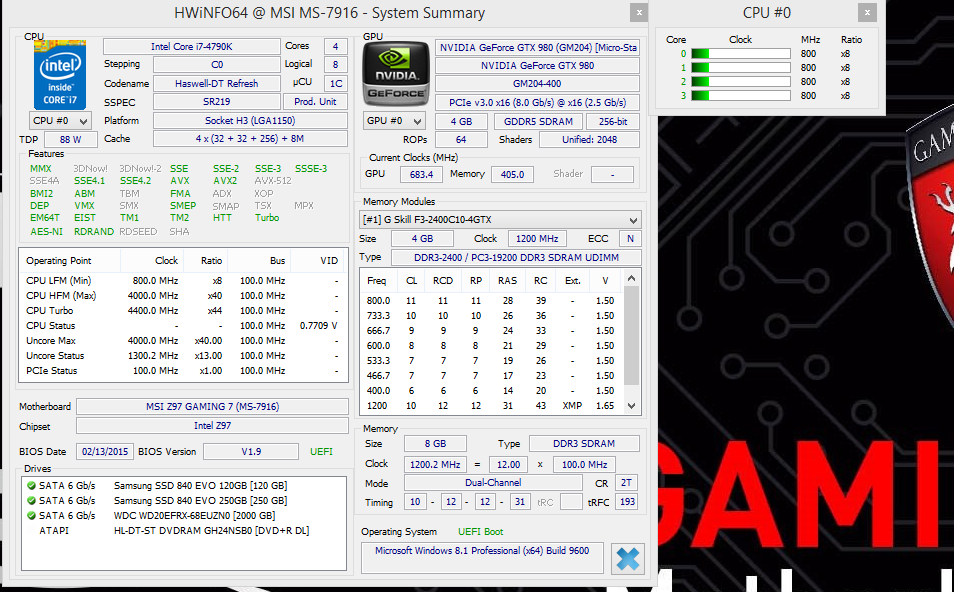Click the UEFI Boot label

481,532
